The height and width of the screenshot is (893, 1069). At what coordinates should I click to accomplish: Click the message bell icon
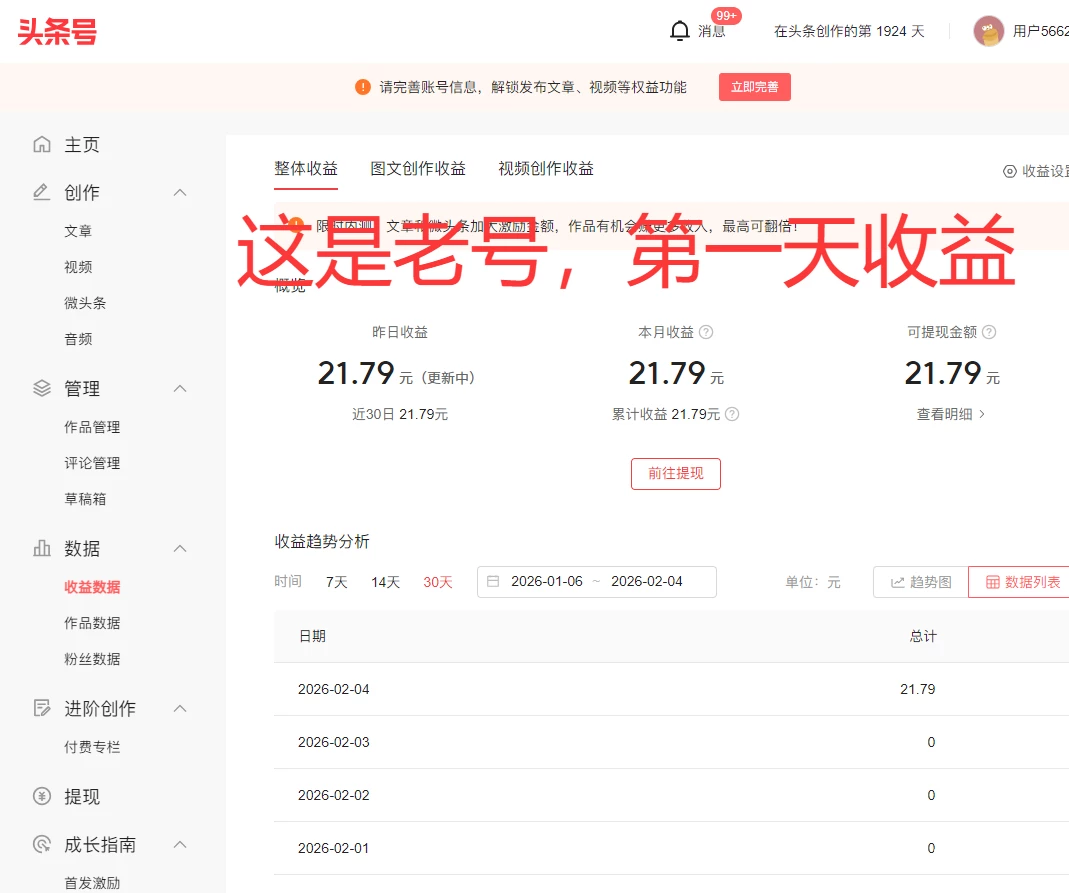click(680, 31)
